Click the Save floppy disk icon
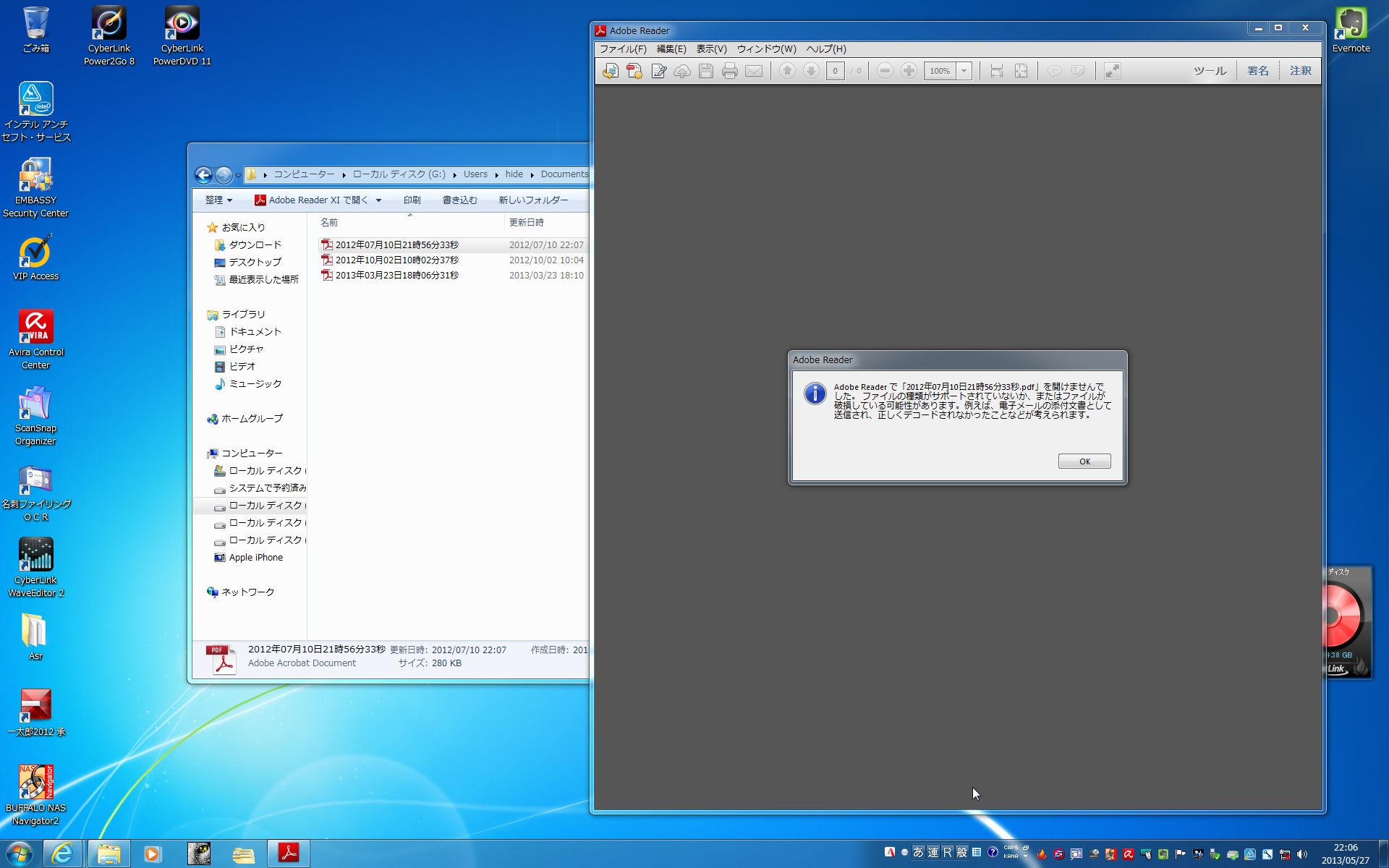Viewport: 1389px width, 868px height. 706,71
